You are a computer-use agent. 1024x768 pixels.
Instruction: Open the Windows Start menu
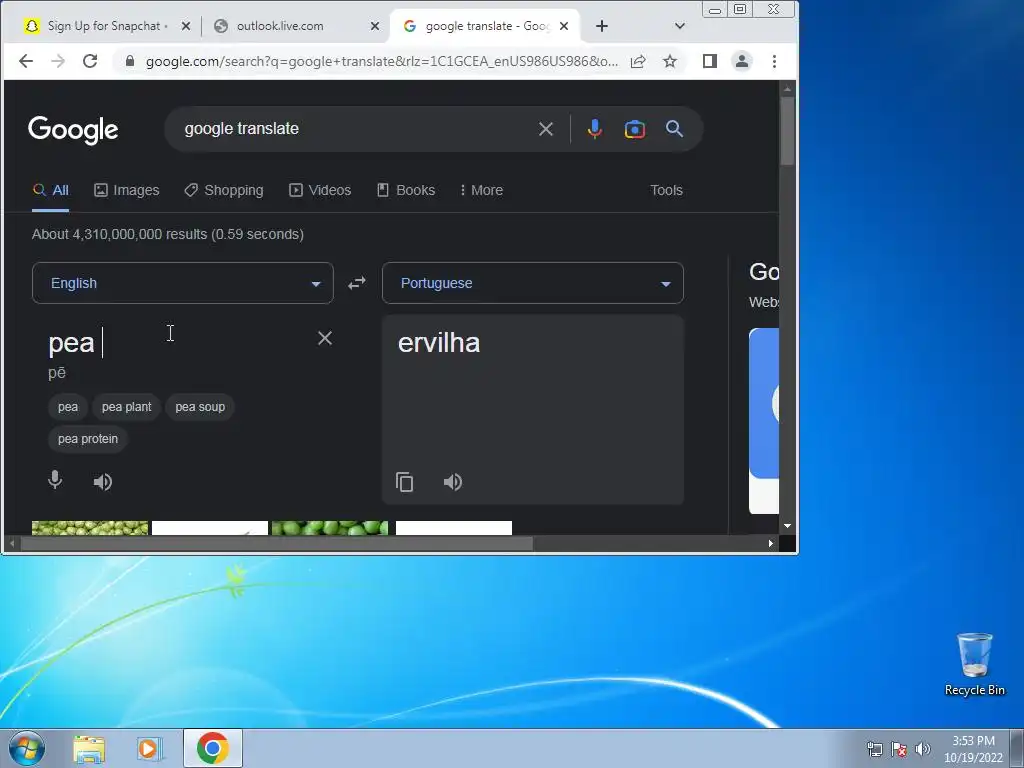click(27, 748)
